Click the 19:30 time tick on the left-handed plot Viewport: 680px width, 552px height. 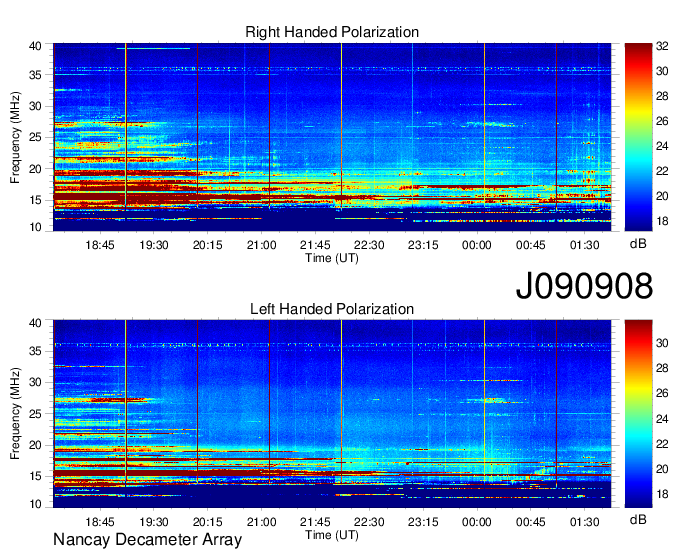[154, 522]
